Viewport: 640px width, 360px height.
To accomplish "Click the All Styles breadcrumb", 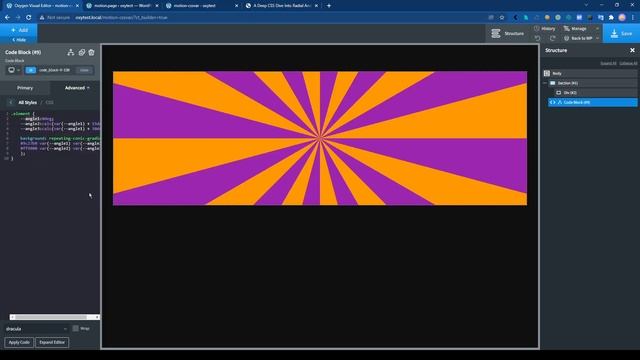I will (27, 102).
